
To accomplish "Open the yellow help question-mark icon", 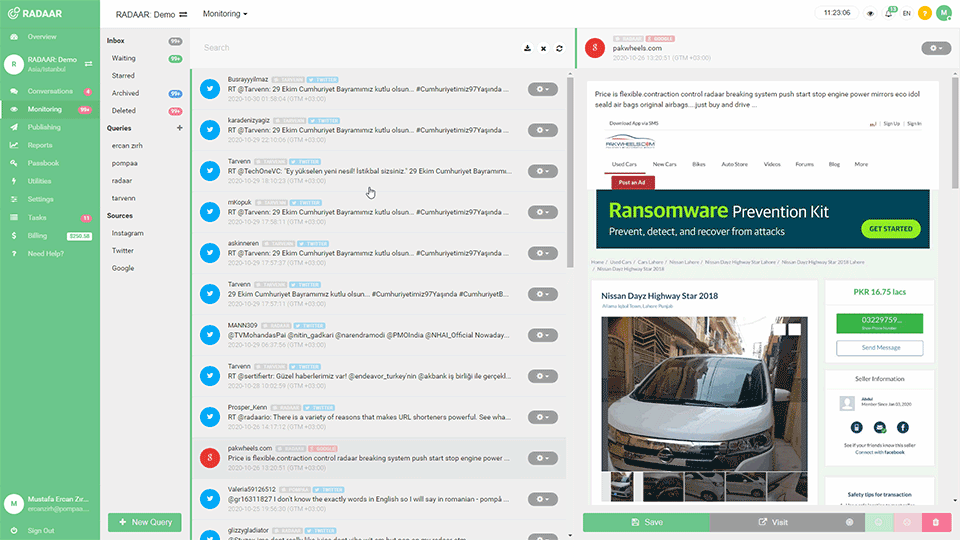I will pyautogui.click(x=924, y=13).
